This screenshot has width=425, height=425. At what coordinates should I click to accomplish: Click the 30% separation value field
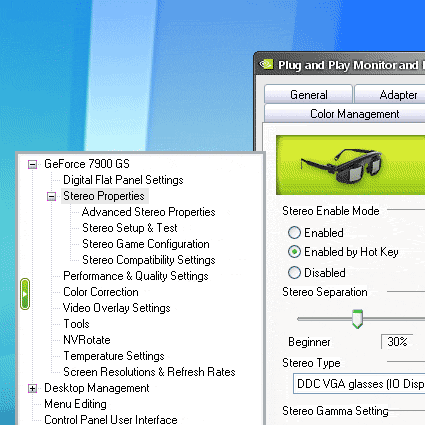coord(397,342)
